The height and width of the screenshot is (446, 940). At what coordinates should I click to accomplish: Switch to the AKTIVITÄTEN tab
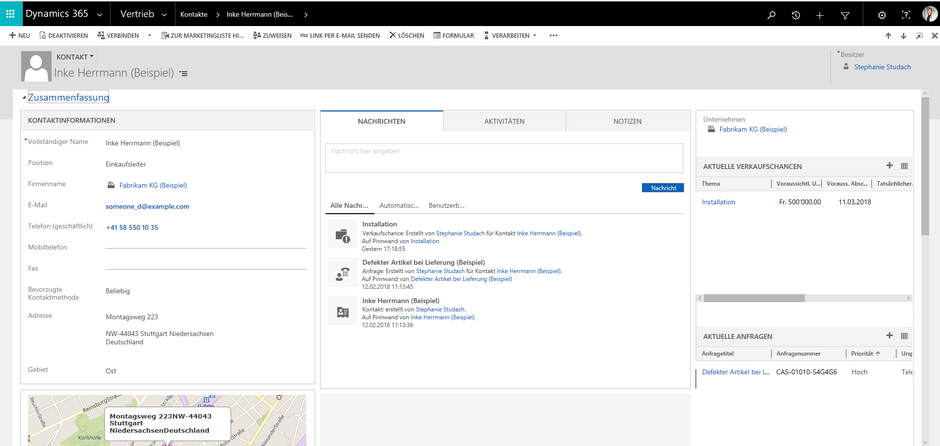(x=504, y=121)
